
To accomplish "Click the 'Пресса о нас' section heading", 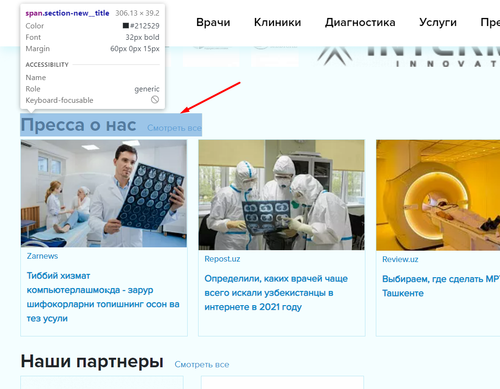I will [78, 125].
